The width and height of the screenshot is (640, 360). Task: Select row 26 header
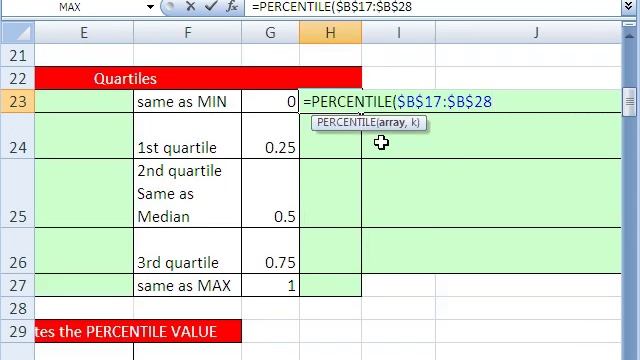click(x=18, y=251)
